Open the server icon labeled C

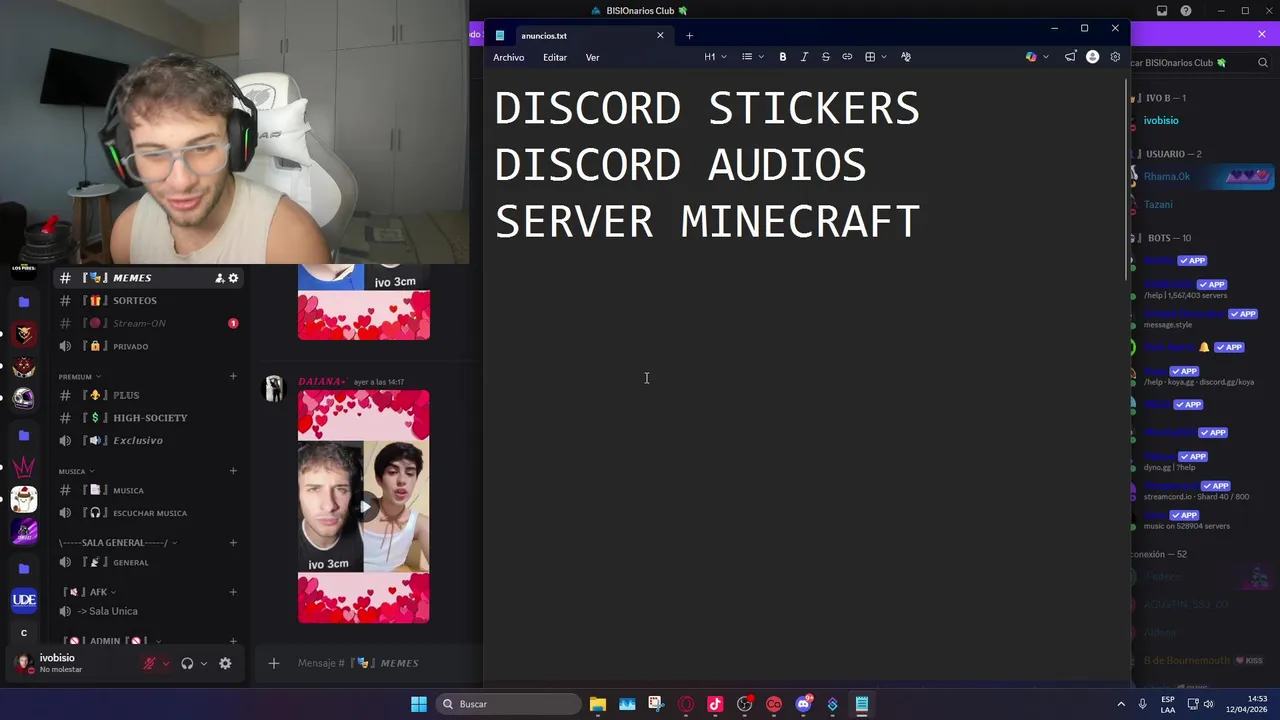coord(24,633)
